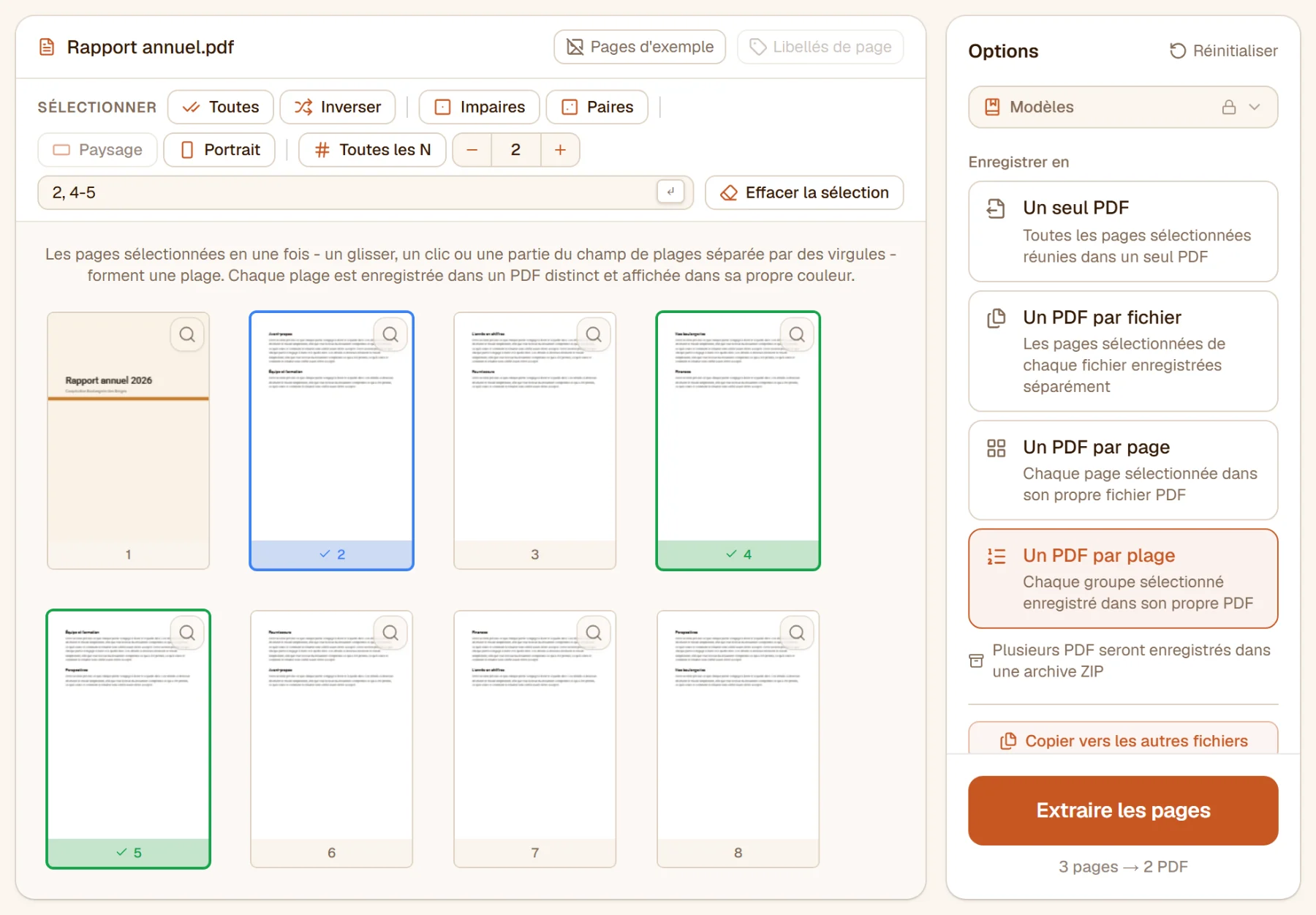
Task: Open the magnifier preview on page 3
Action: [x=594, y=335]
